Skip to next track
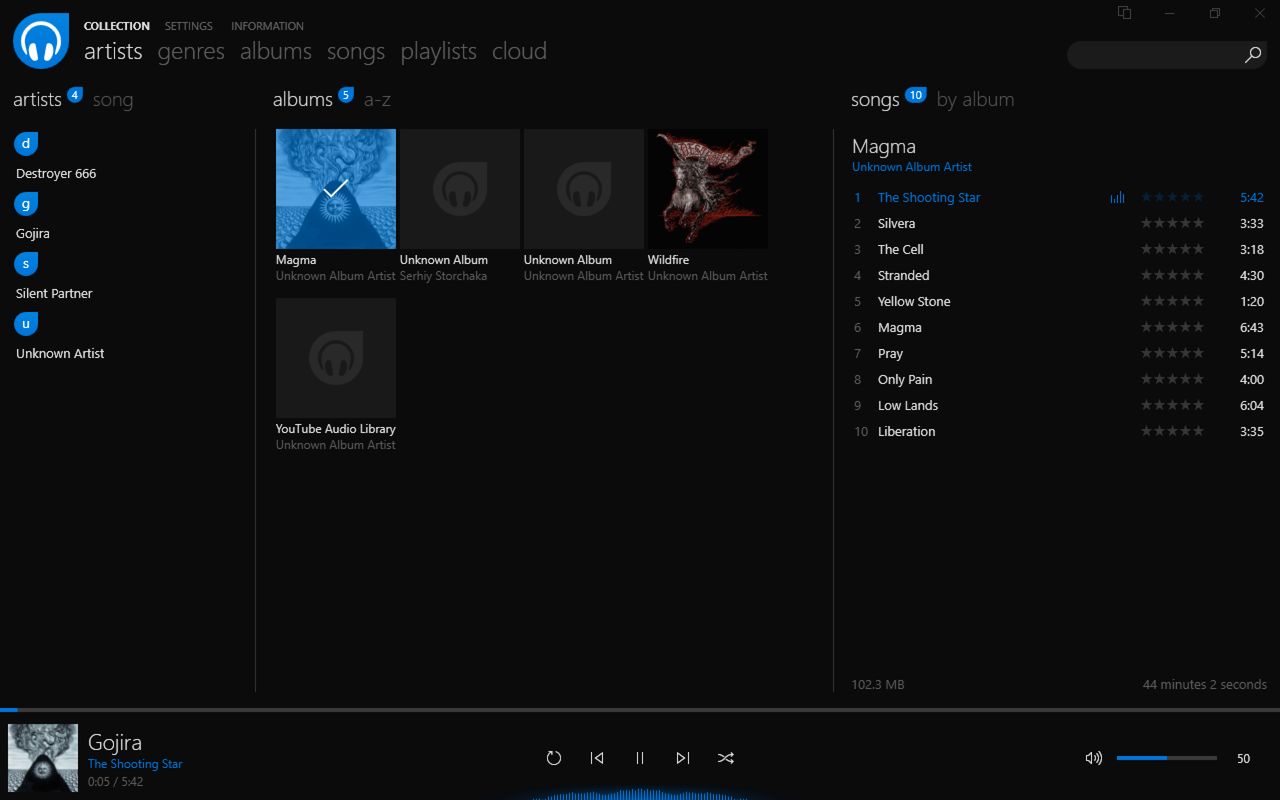The width and height of the screenshot is (1280, 800). [683, 758]
